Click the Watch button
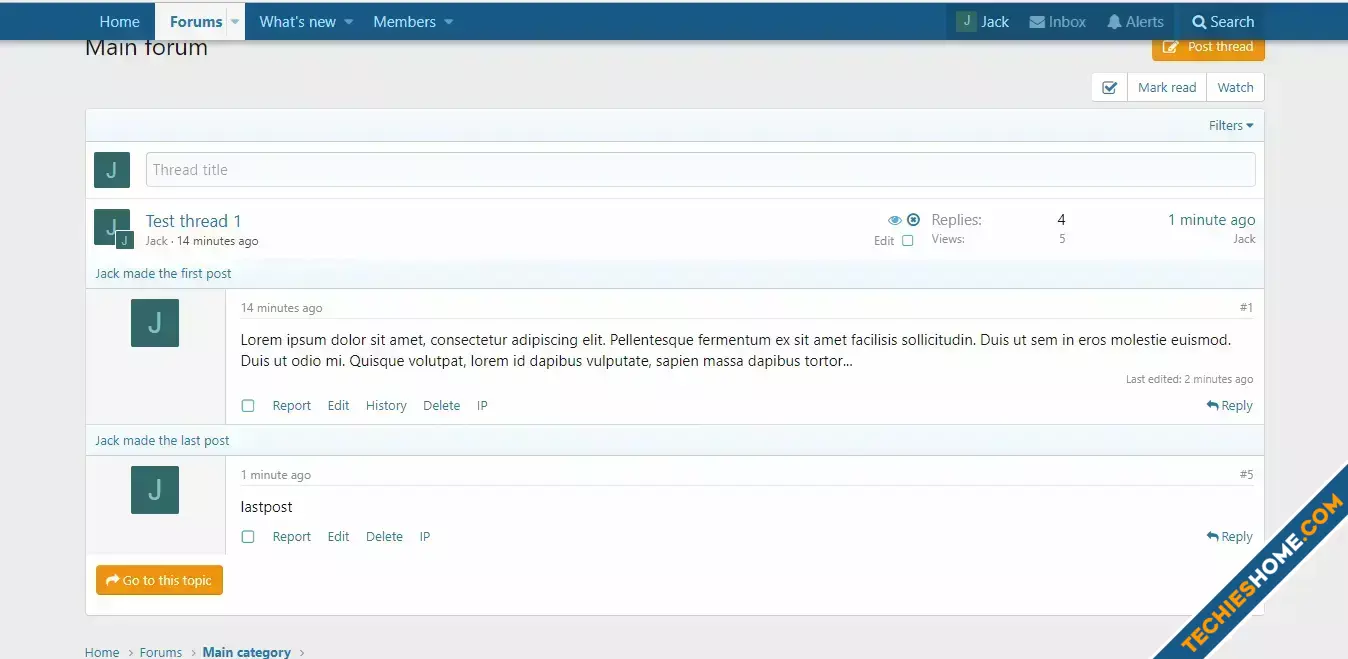This screenshot has width=1348, height=659. coord(1236,87)
